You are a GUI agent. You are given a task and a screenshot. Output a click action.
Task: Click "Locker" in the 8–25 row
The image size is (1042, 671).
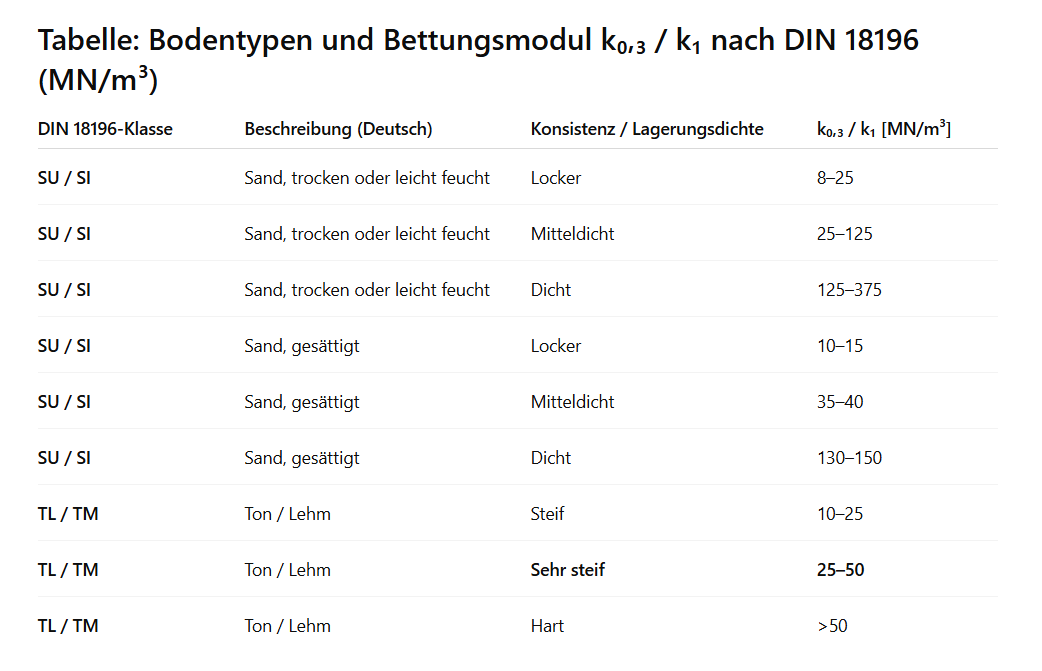coord(556,178)
